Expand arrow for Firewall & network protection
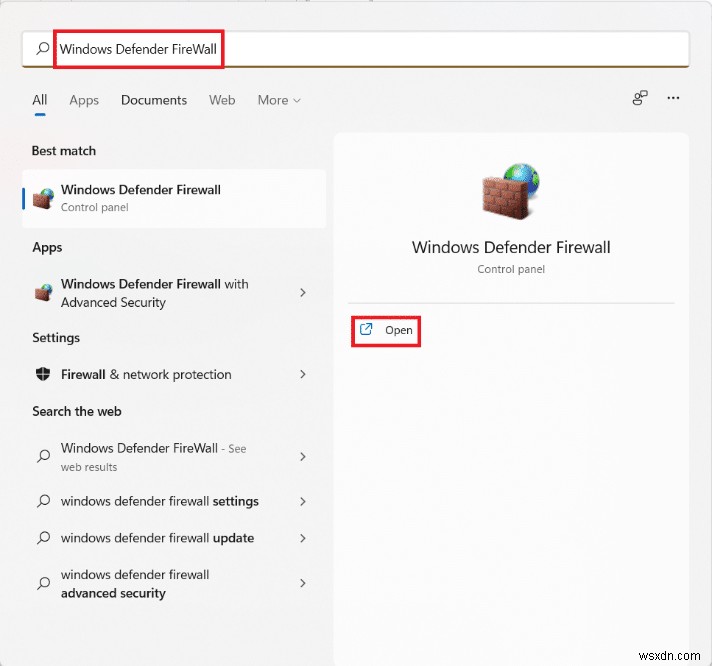Screen dimensions: 712x666 tap(303, 374)
